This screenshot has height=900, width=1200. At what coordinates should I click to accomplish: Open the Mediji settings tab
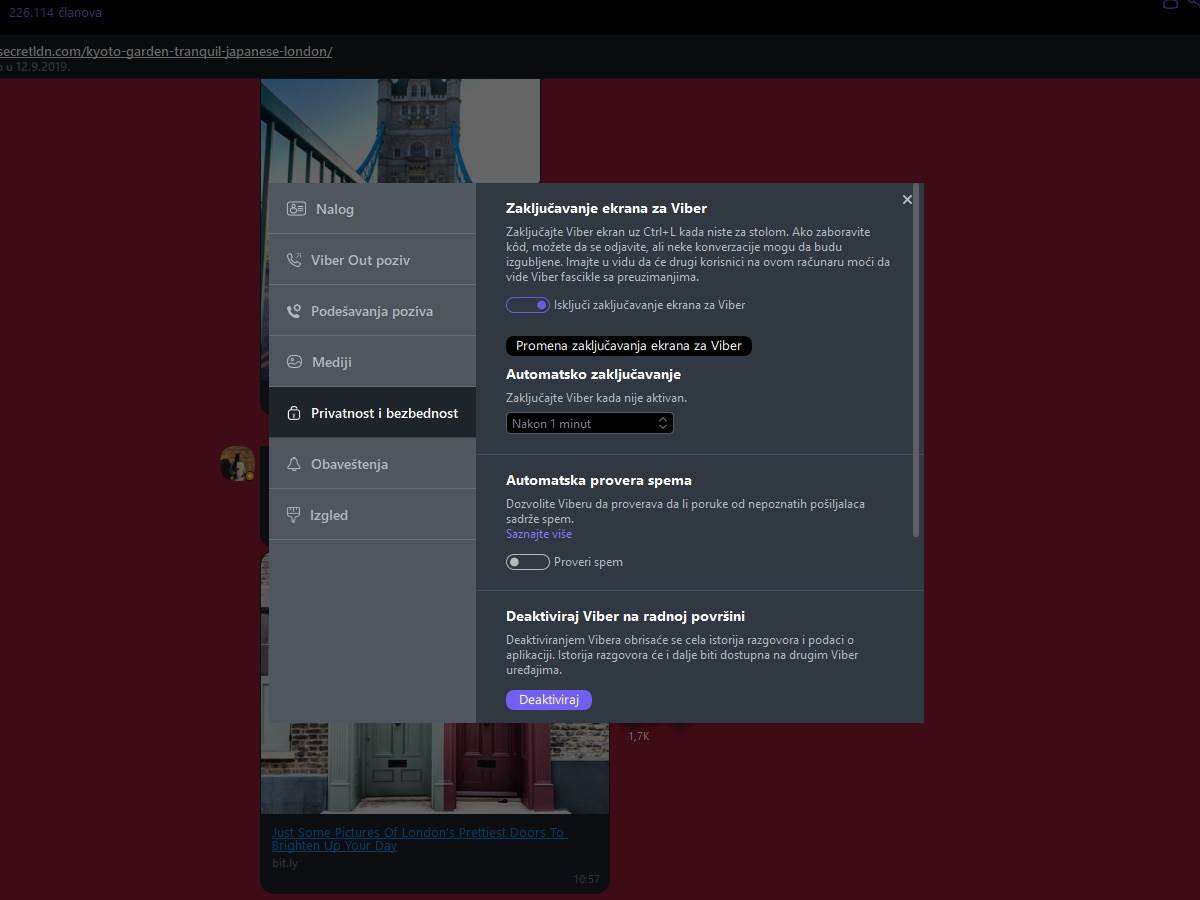[x=370, y=361]
